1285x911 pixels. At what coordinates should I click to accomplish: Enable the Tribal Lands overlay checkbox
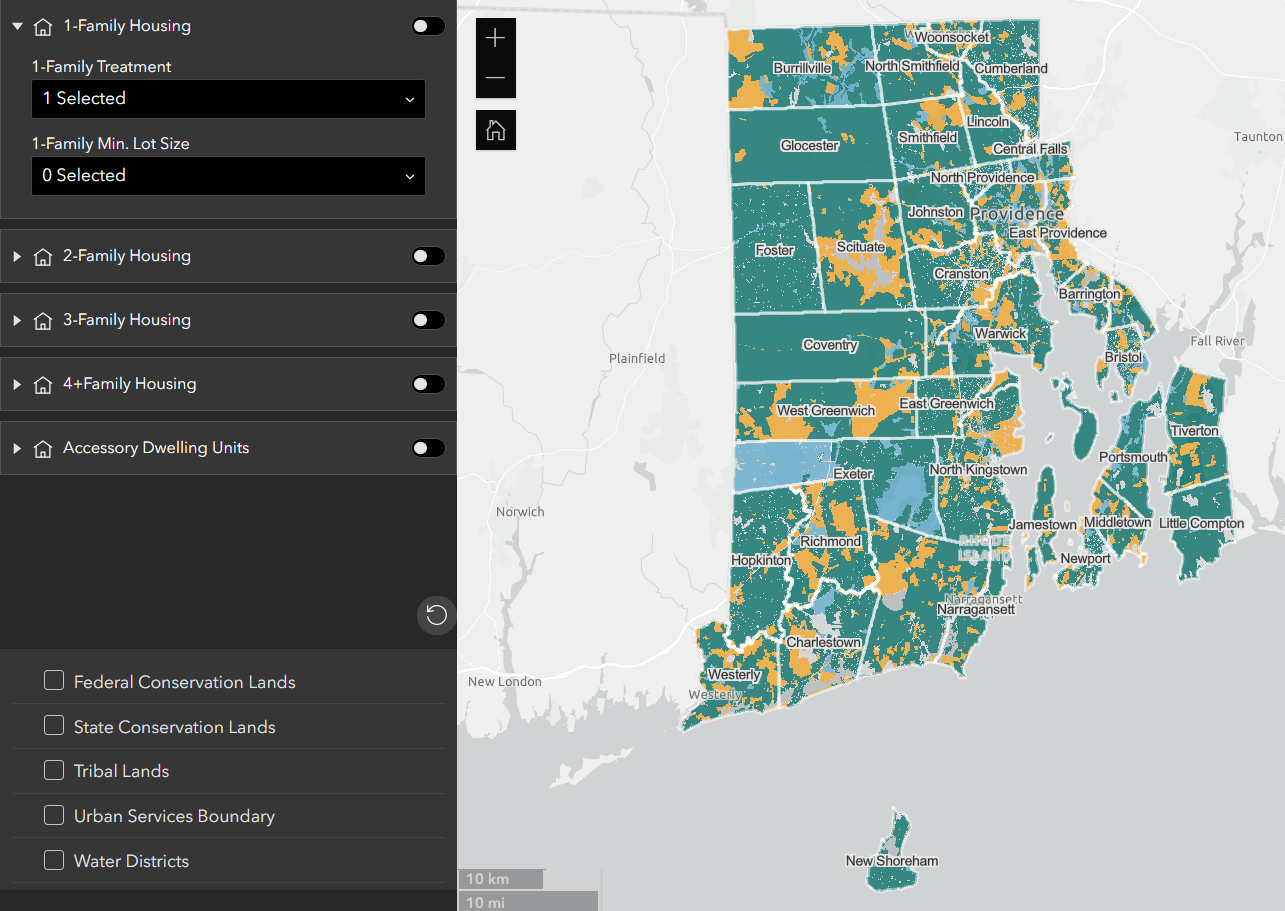click(x=54, y=770)
